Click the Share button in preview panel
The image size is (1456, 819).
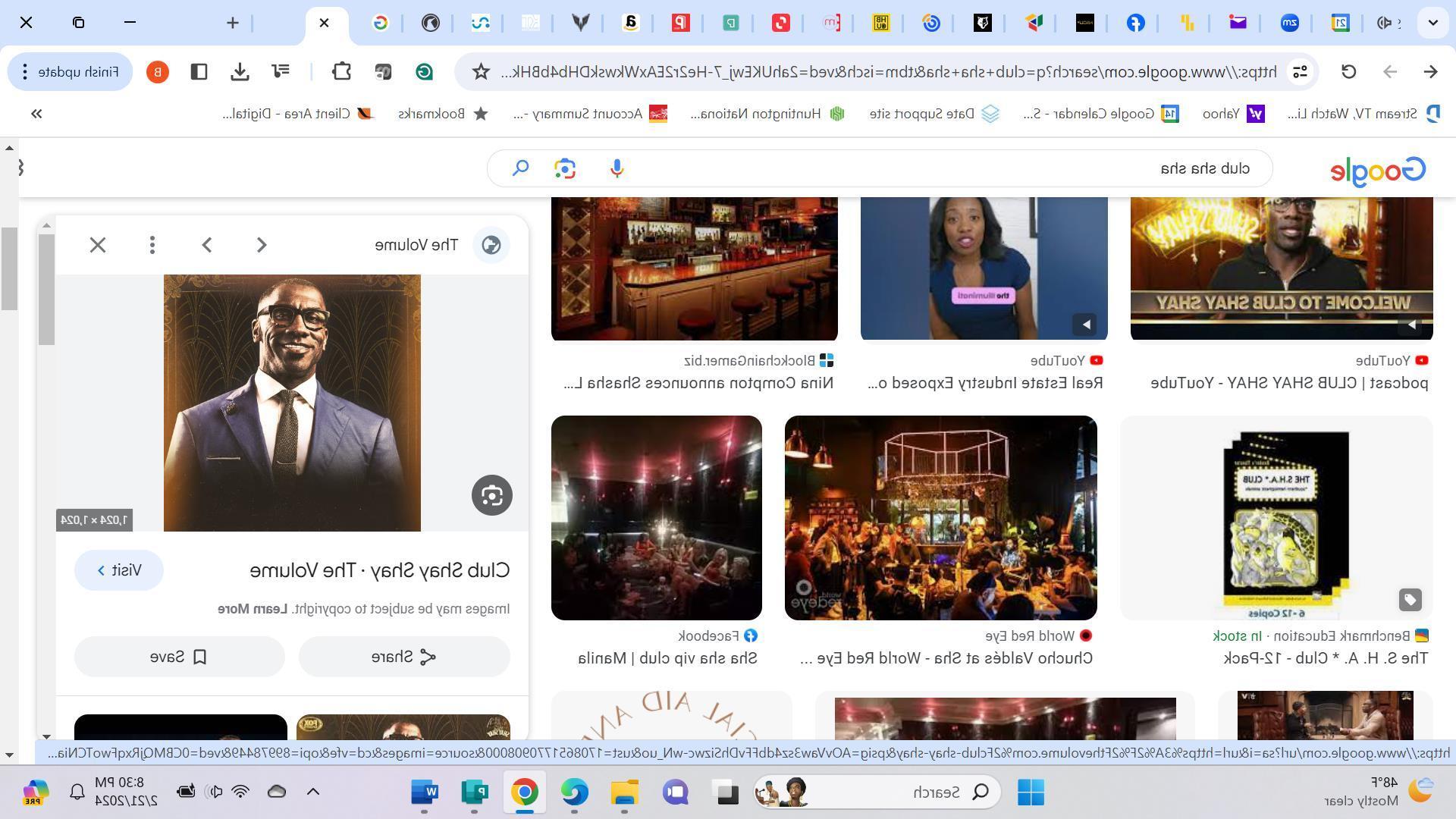[404, 657]
